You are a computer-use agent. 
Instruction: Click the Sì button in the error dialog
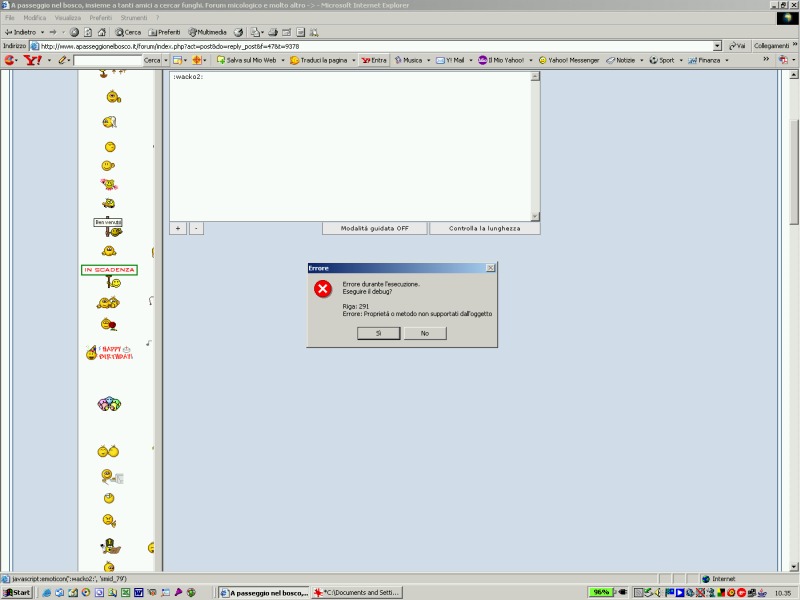click(x=379, y=333)
